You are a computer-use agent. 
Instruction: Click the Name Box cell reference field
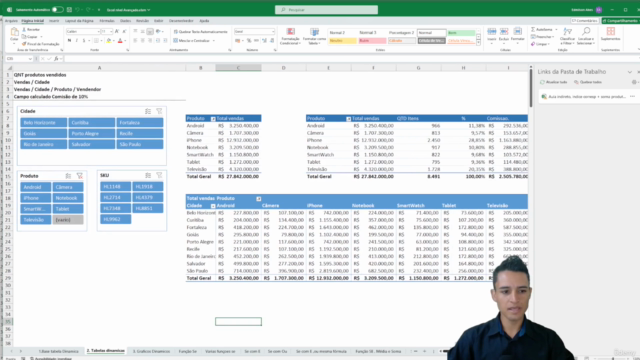[19, 59]
